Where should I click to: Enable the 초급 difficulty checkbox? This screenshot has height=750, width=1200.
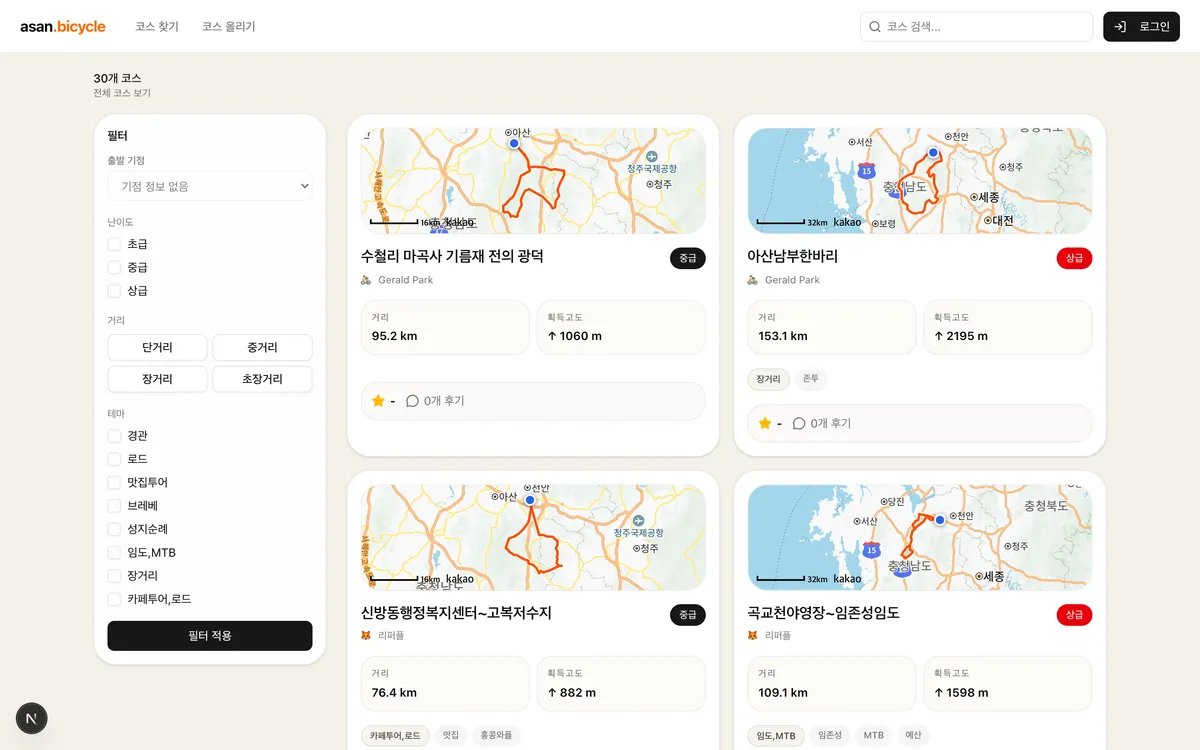pos(114,244)
